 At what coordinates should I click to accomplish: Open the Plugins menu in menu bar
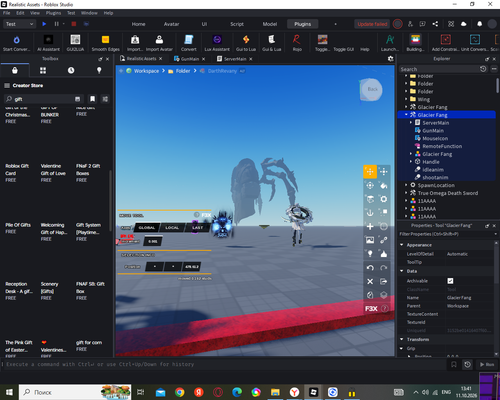click(53, 13)
